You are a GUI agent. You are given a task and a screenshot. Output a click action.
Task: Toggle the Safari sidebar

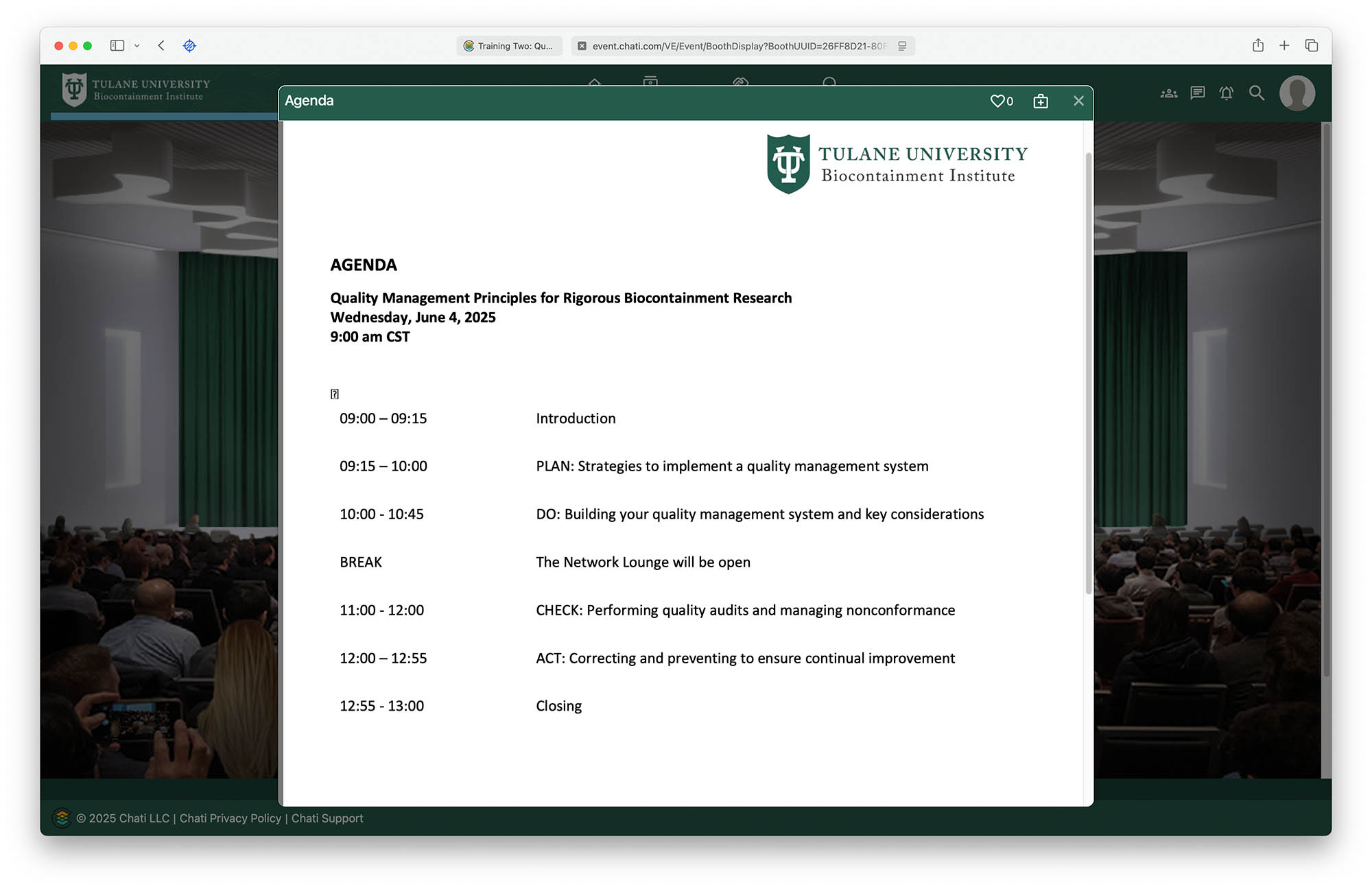coord(117,45)
